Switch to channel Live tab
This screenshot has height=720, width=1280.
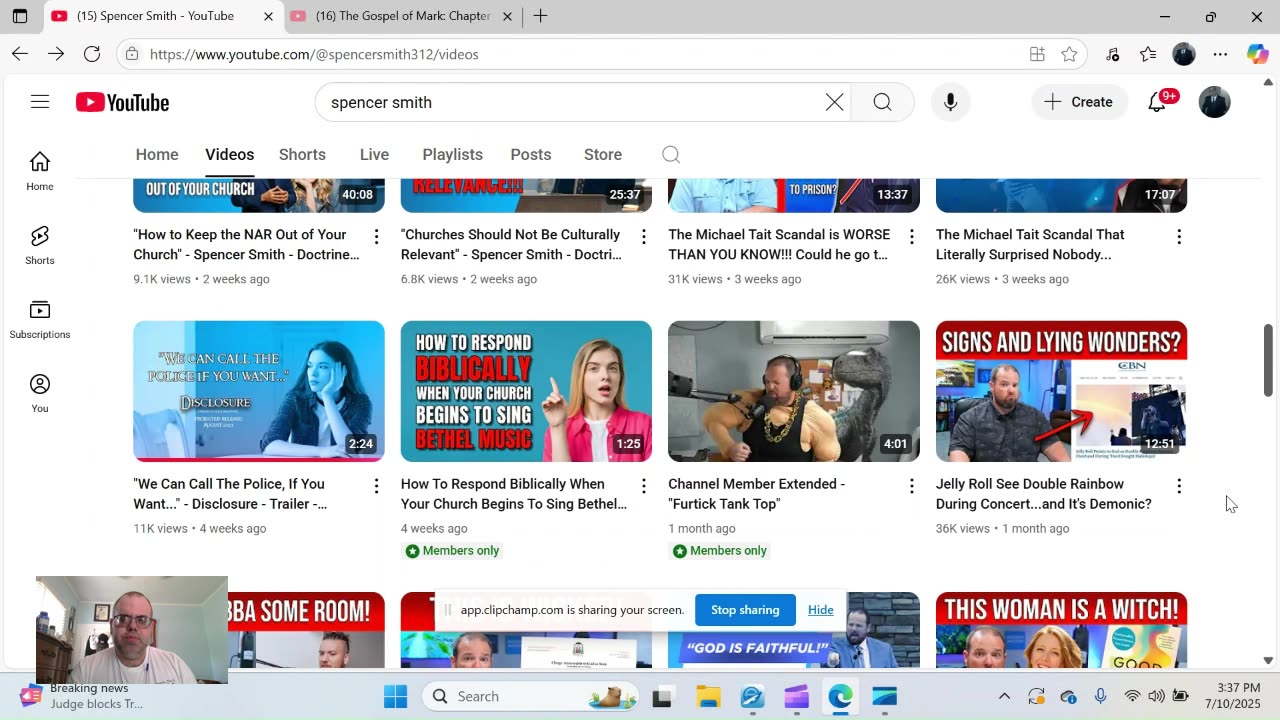coord(374,154)
